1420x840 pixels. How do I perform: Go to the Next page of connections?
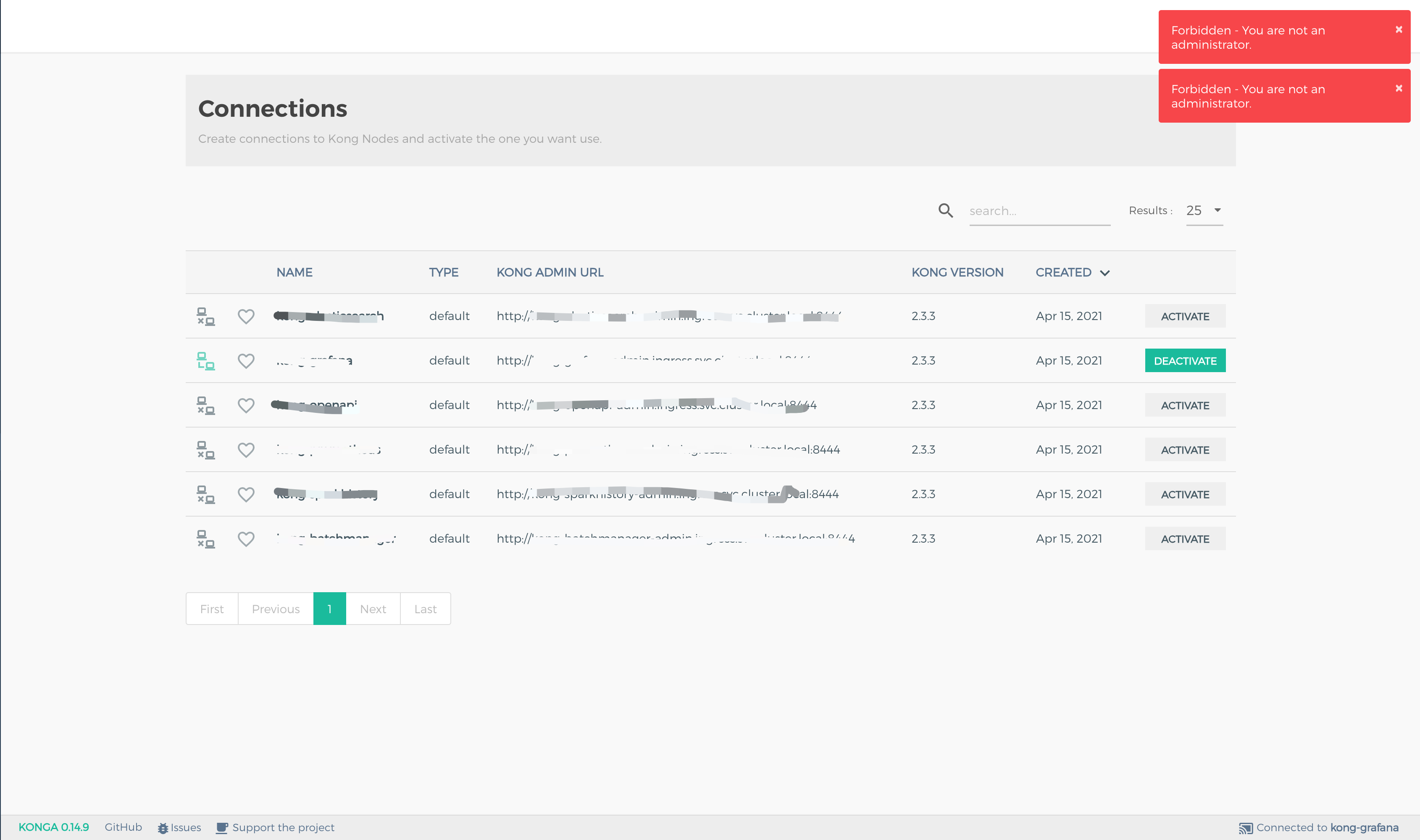click(373, 609)
